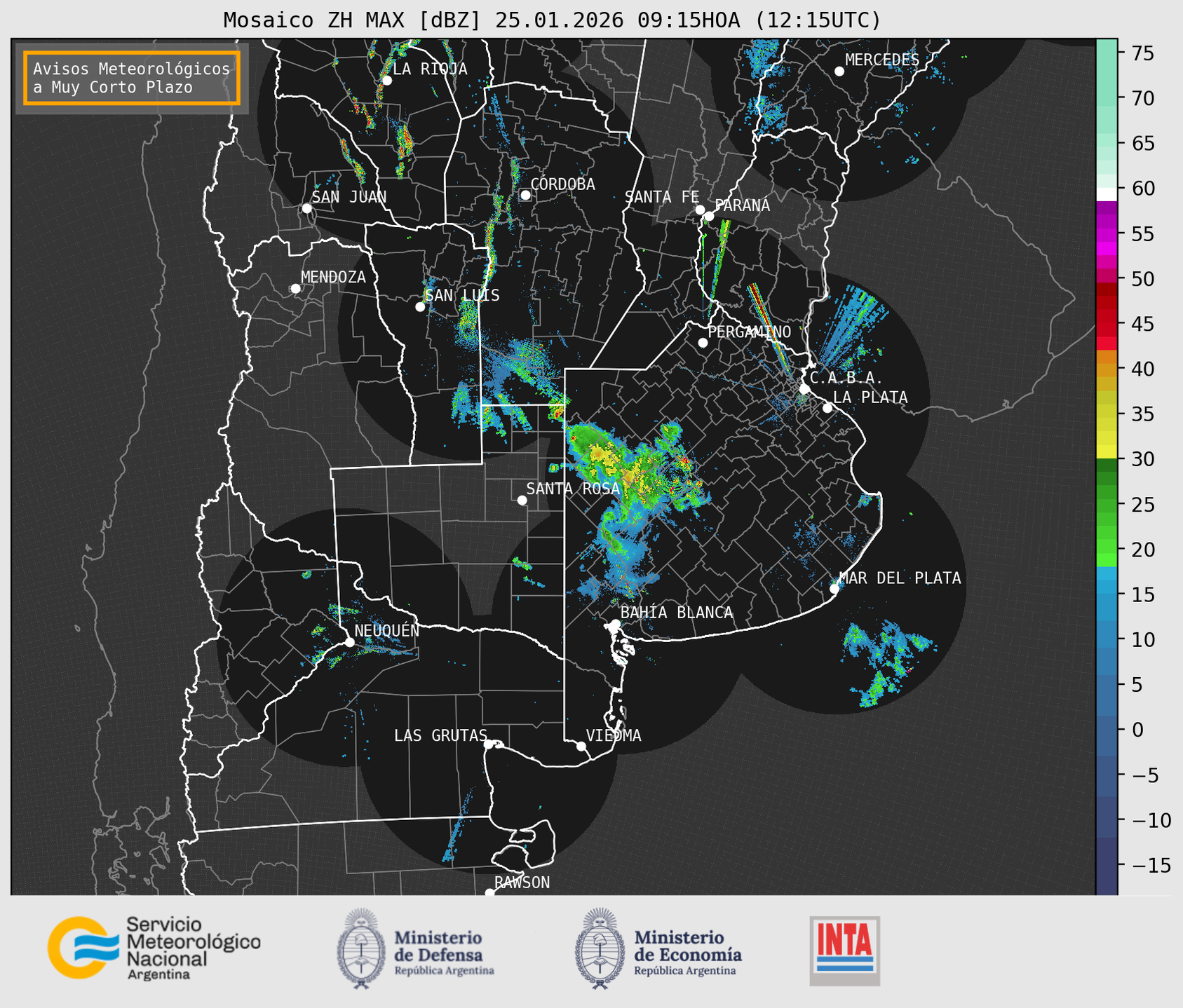Image resolution: width=1183 pixels, height=1008 pixels.
Task: Click the Ministerio de Defensa emblem
Action: (362, 948)
